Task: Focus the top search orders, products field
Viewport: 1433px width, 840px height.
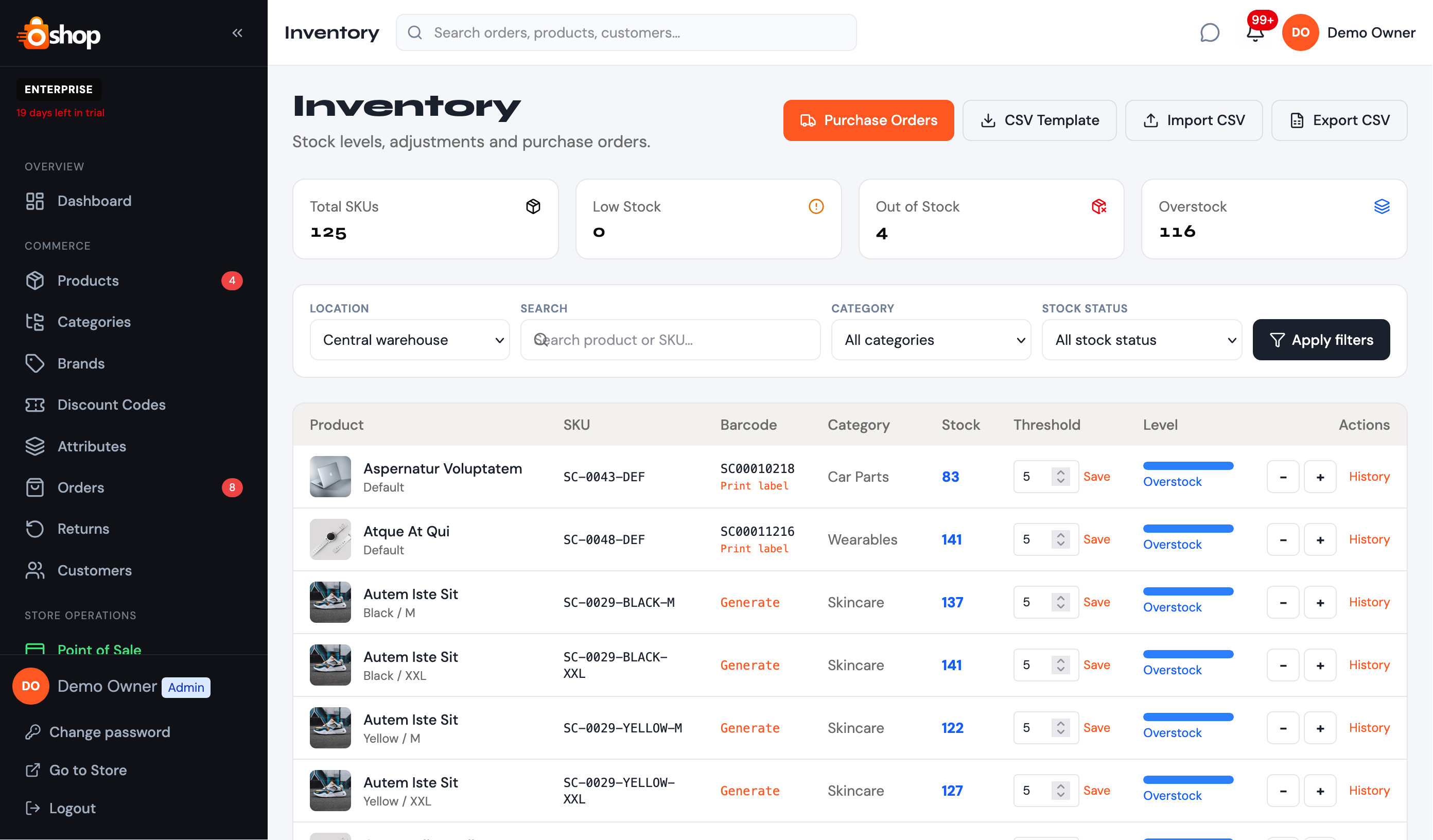Action: click(x=626, y=32)
